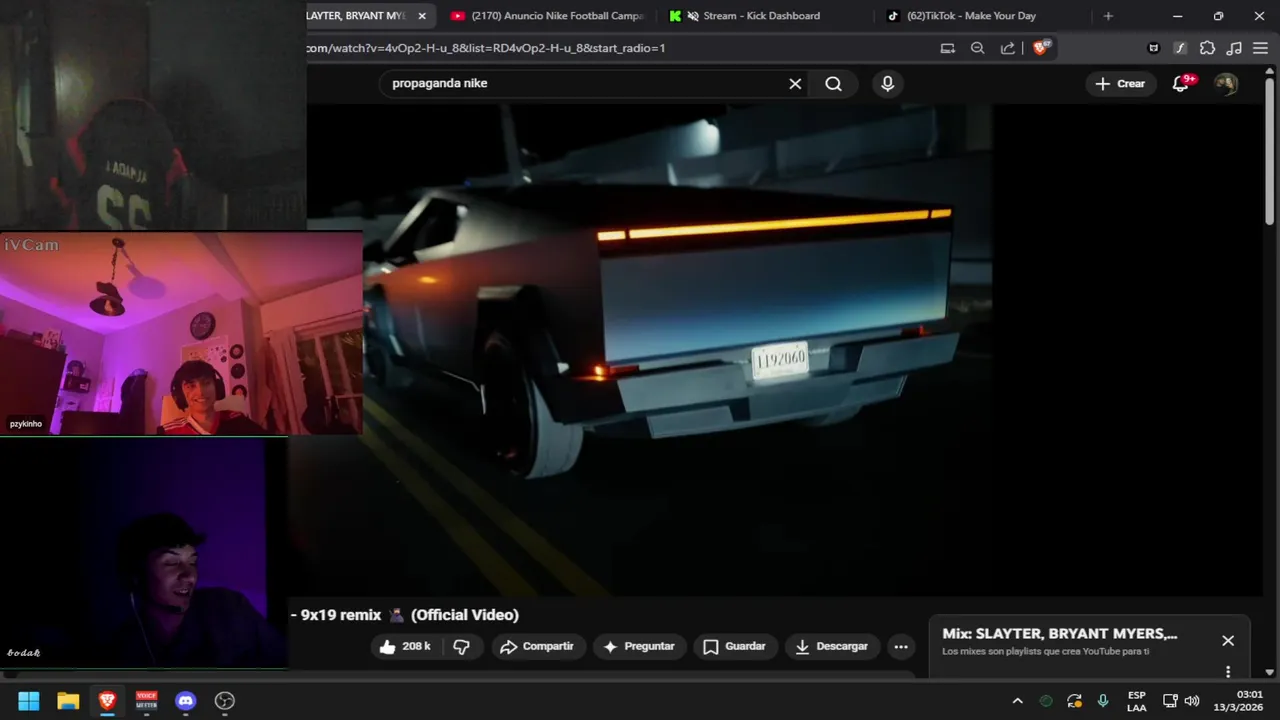Open a new browser tab
The width and height of the screenshot is (1280, 720).
click(1108, 16)
